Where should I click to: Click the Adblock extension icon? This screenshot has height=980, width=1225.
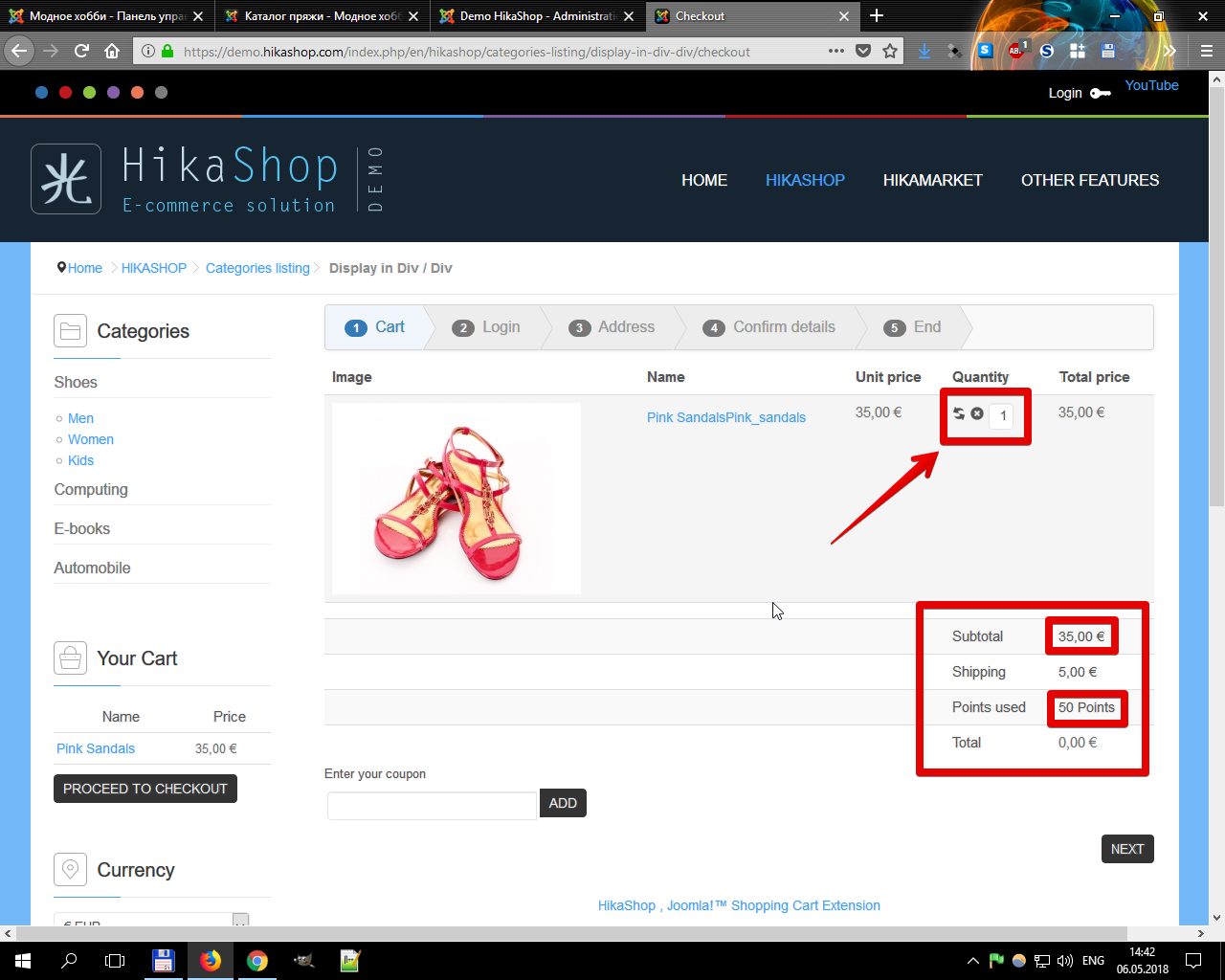1016,52
